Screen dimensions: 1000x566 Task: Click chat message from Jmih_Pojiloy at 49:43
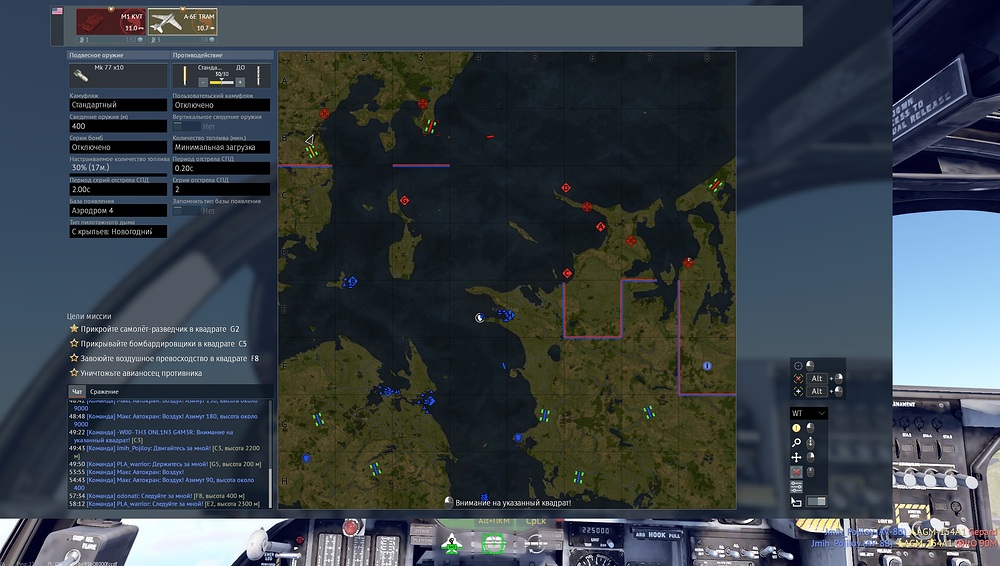164,452
